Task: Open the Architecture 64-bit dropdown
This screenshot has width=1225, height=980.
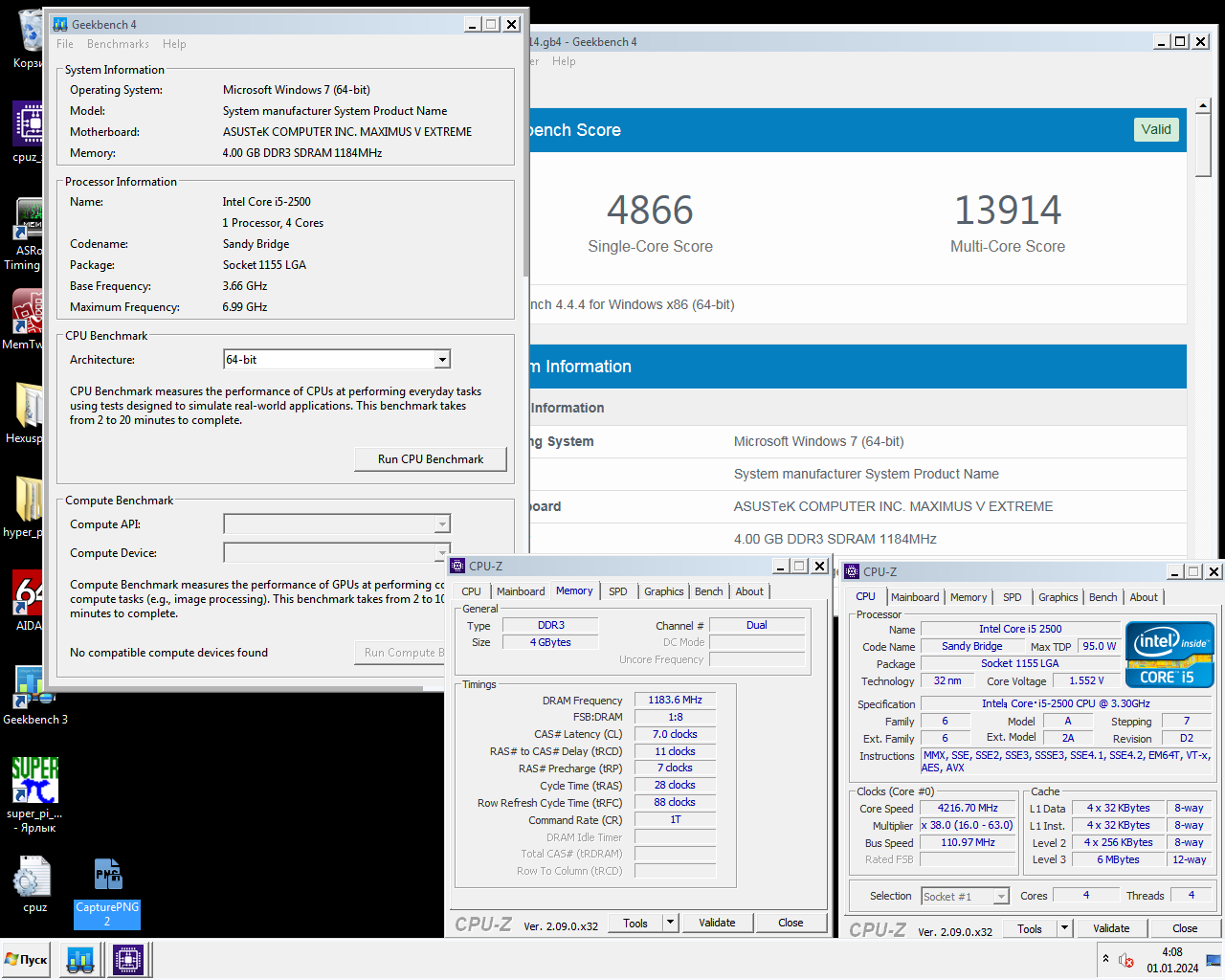Action: 442,360
